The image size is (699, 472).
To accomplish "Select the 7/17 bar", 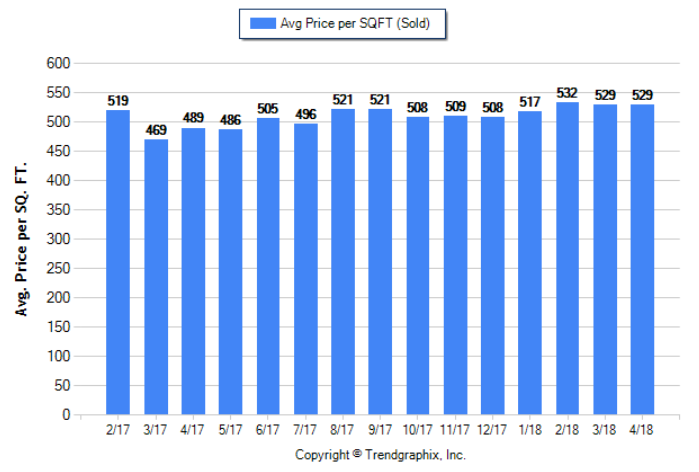I will [306, 269].
